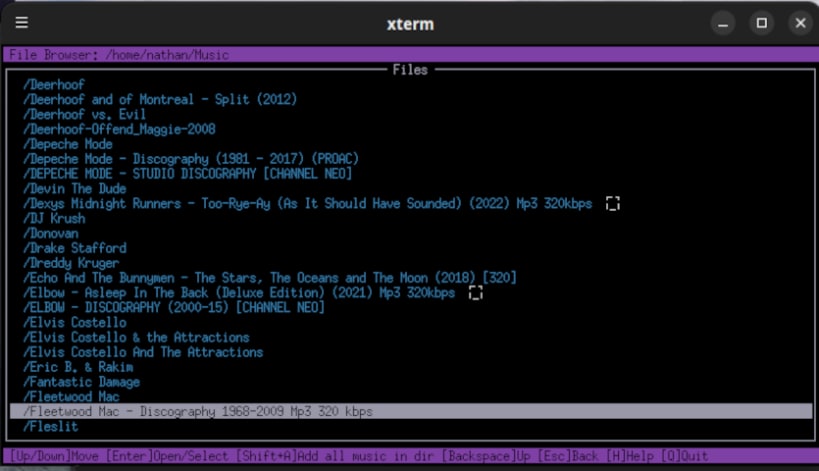Open the xterm hamburger menu
This screenshot has width=819, height=471.
click(x=21, y=22)
